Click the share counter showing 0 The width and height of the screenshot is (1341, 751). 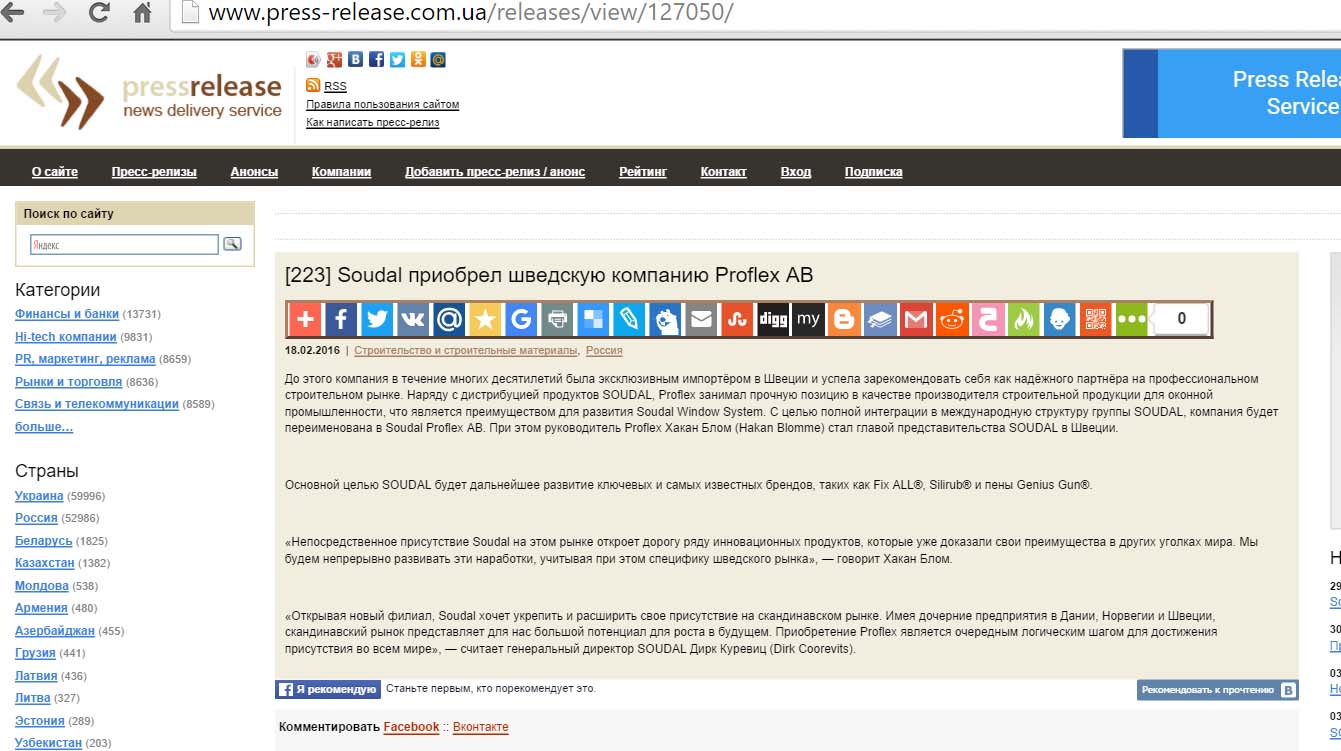[1181, 319]
